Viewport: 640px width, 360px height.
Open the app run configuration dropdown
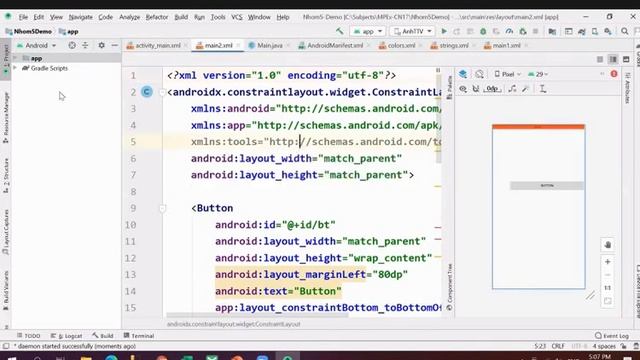(x=368, y=31)
